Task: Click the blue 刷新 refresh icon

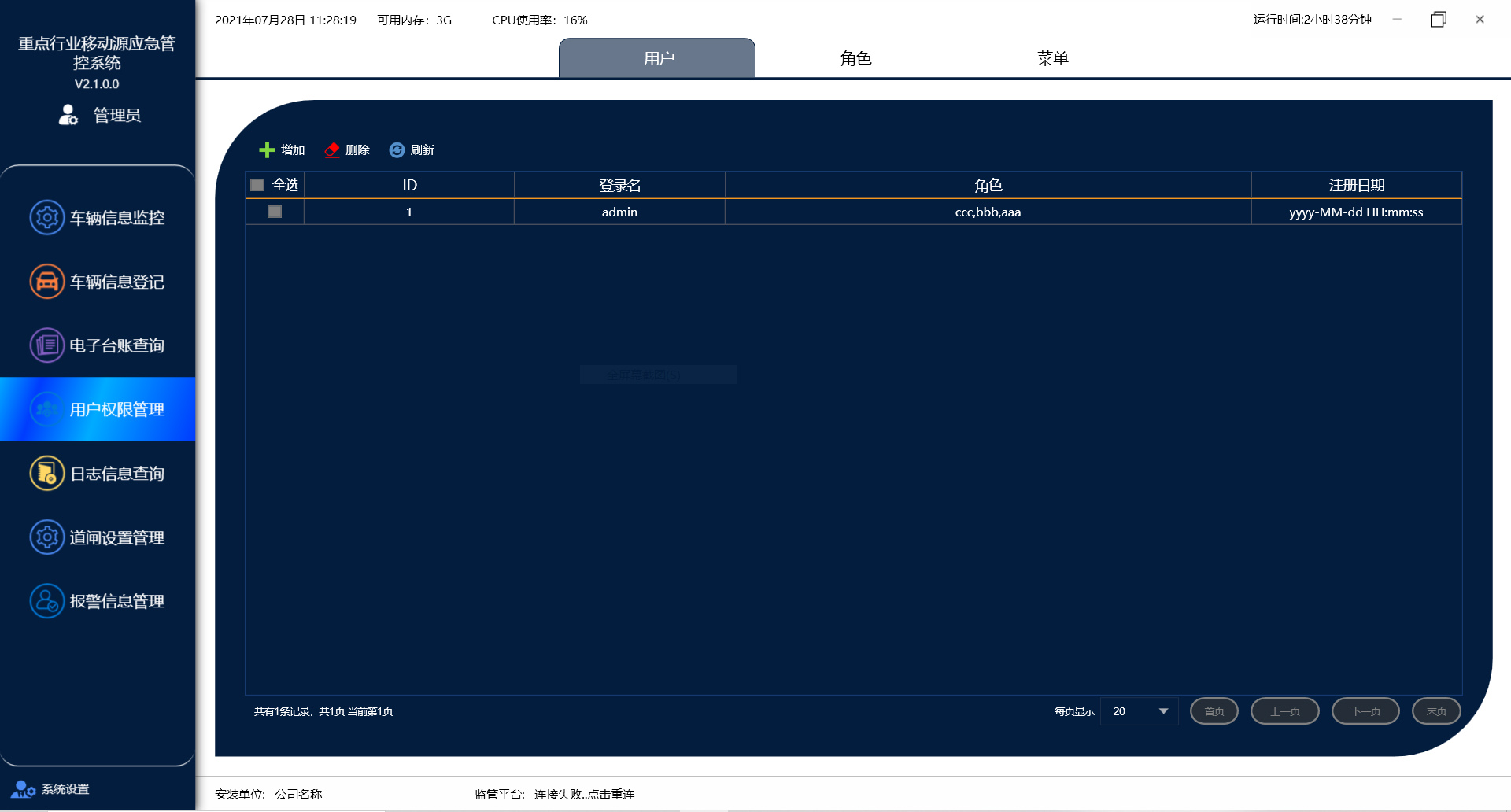Action: point(397,150)
